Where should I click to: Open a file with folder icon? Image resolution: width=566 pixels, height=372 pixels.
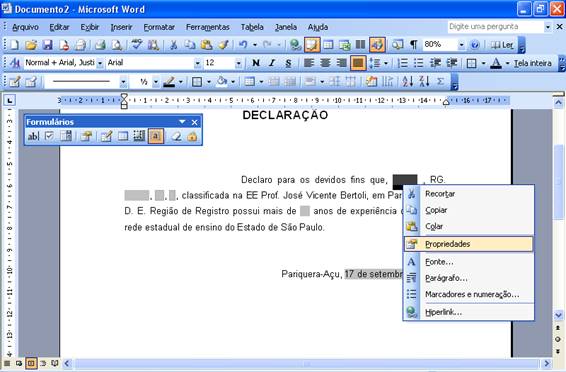click(x=31, y=45)
